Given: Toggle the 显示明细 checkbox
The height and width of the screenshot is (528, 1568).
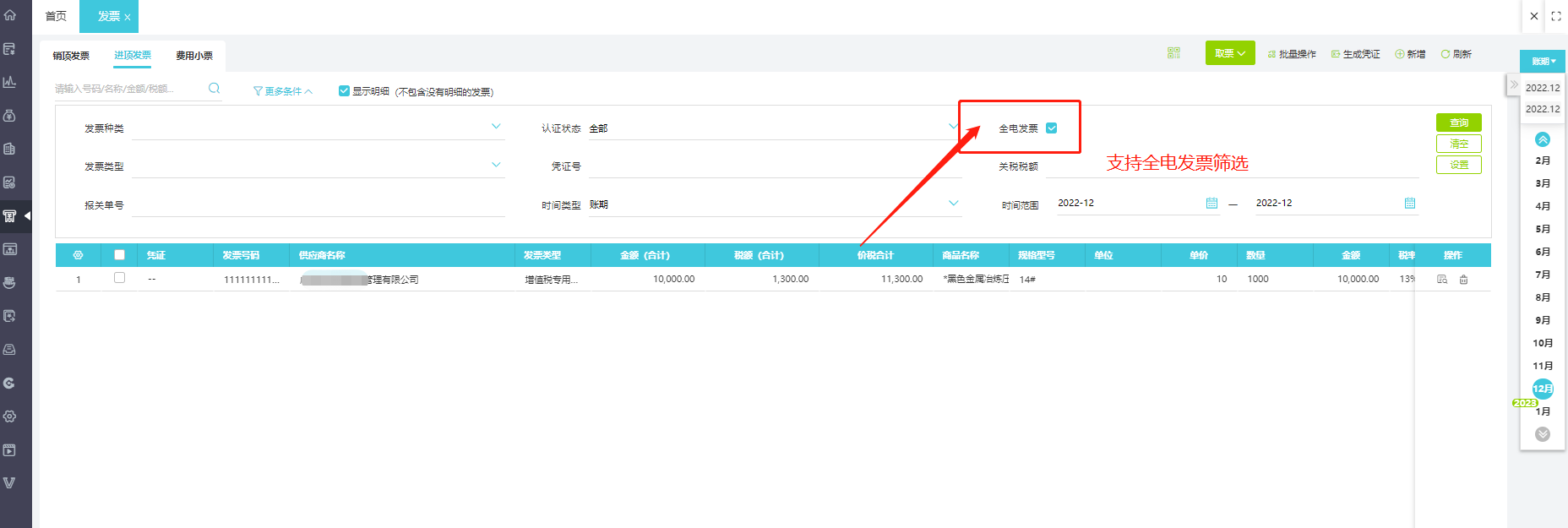Looking at the screenshot, I should [x=344, y=91].
